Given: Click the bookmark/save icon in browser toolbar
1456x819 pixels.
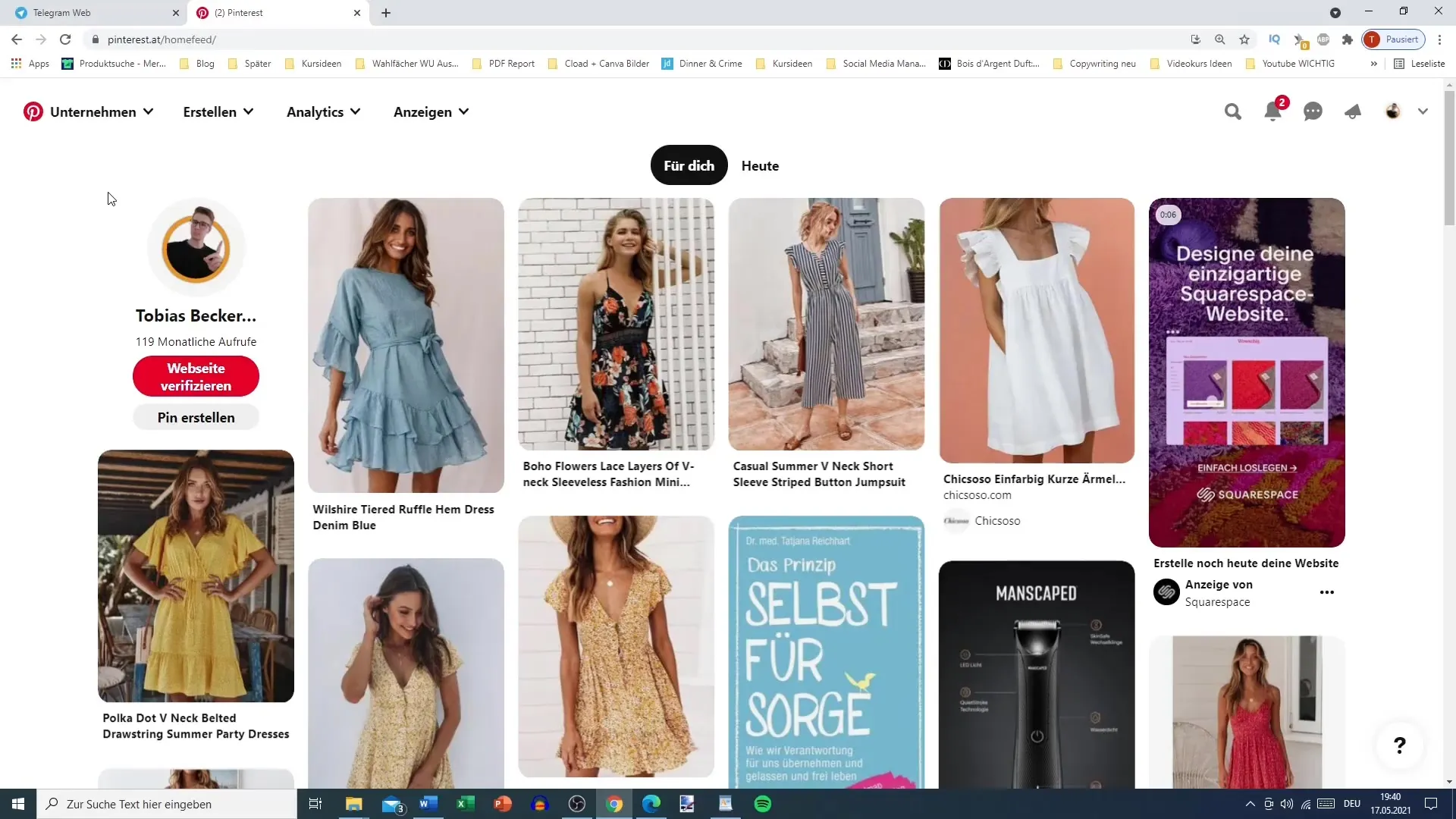Looking at the screenshot, I should pos(1245,39).
